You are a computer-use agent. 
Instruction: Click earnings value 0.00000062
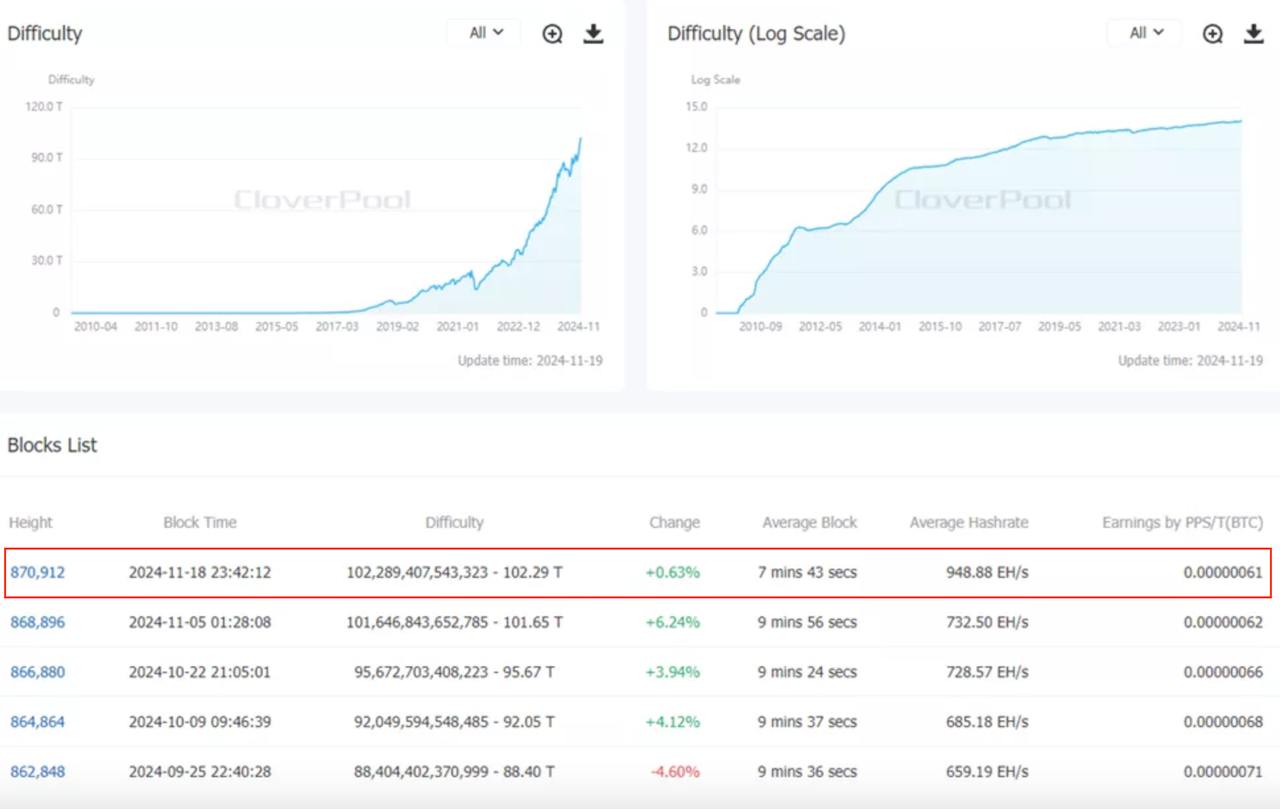pos(1223,622)
